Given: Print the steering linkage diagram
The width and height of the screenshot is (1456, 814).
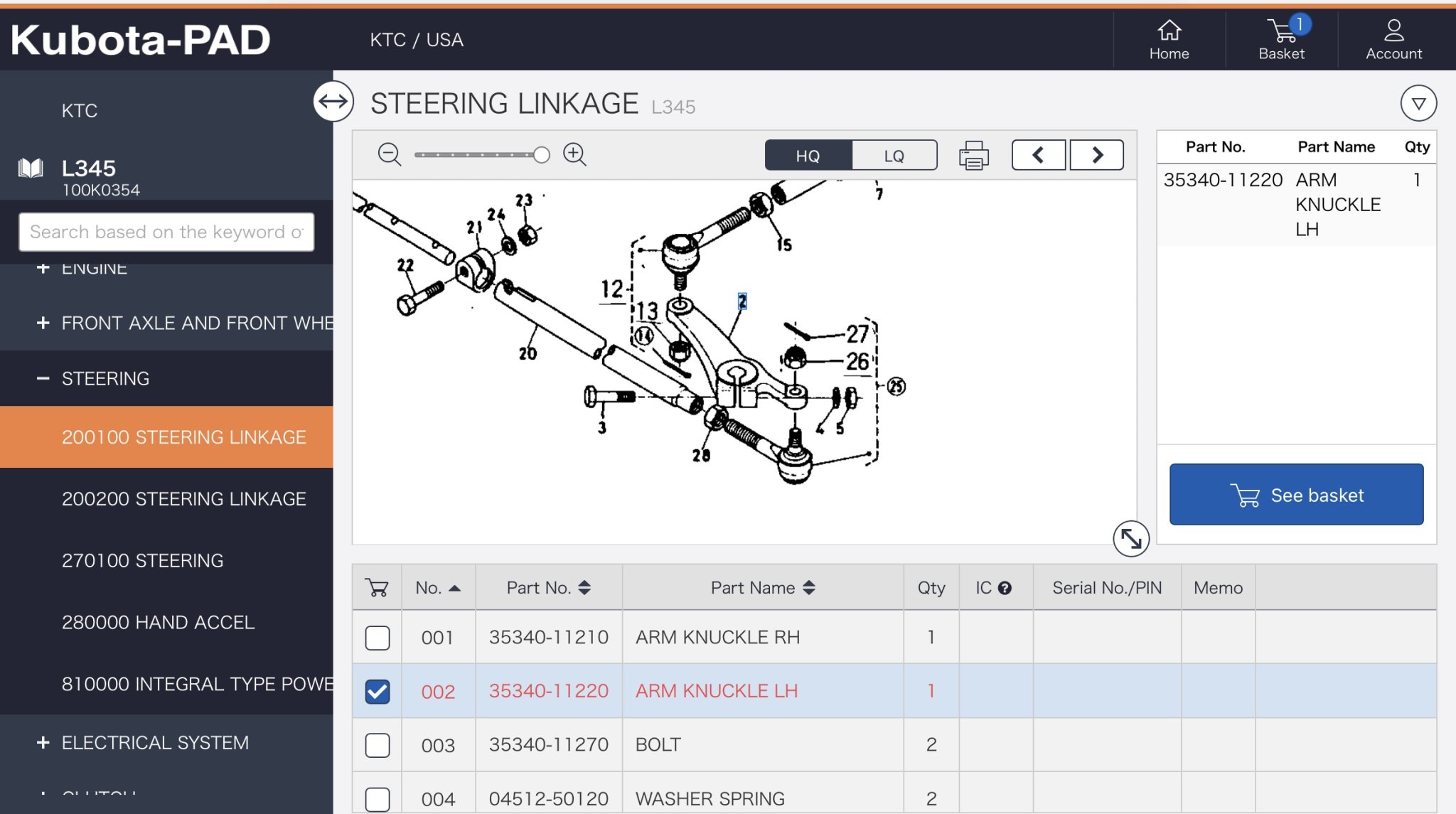Looking at the screenshot, I should point(973,154).
